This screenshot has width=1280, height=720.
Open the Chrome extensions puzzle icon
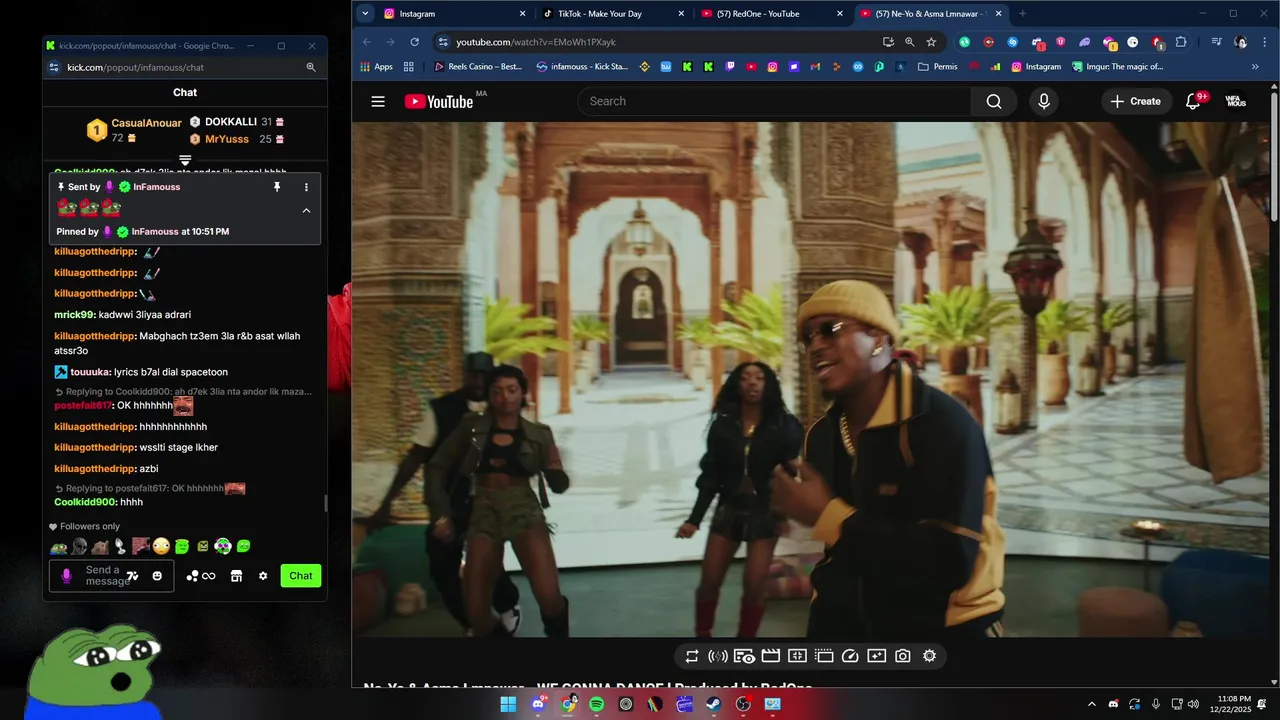(1181, 42)
